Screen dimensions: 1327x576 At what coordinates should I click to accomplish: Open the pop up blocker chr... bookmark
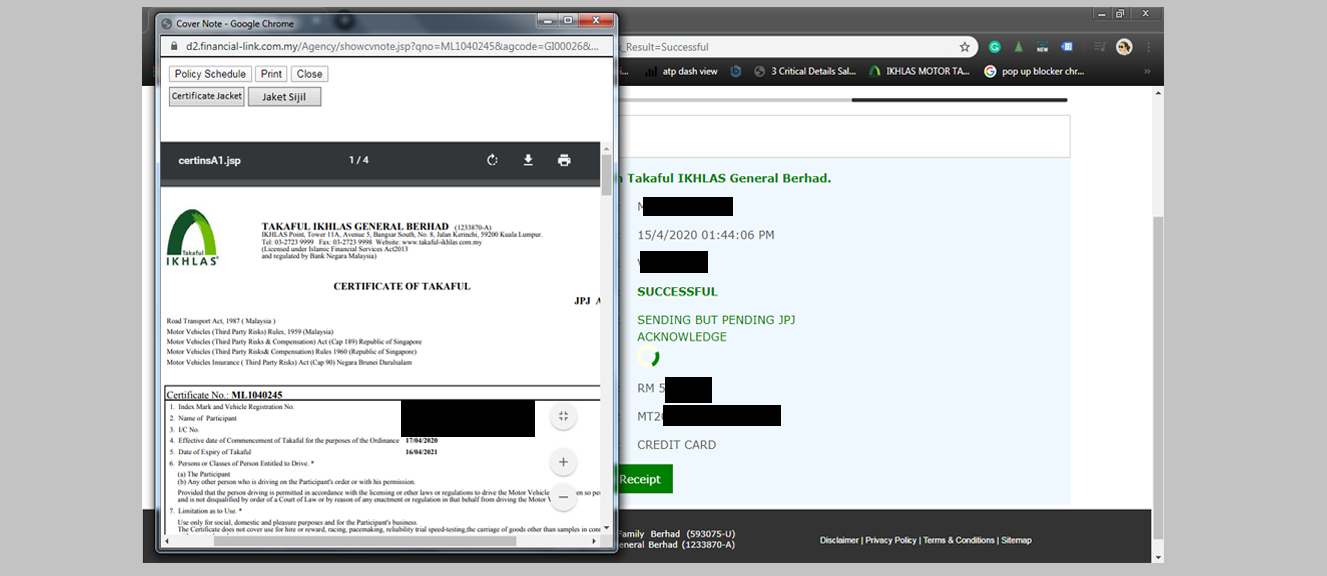click(x=1034, y=72)
